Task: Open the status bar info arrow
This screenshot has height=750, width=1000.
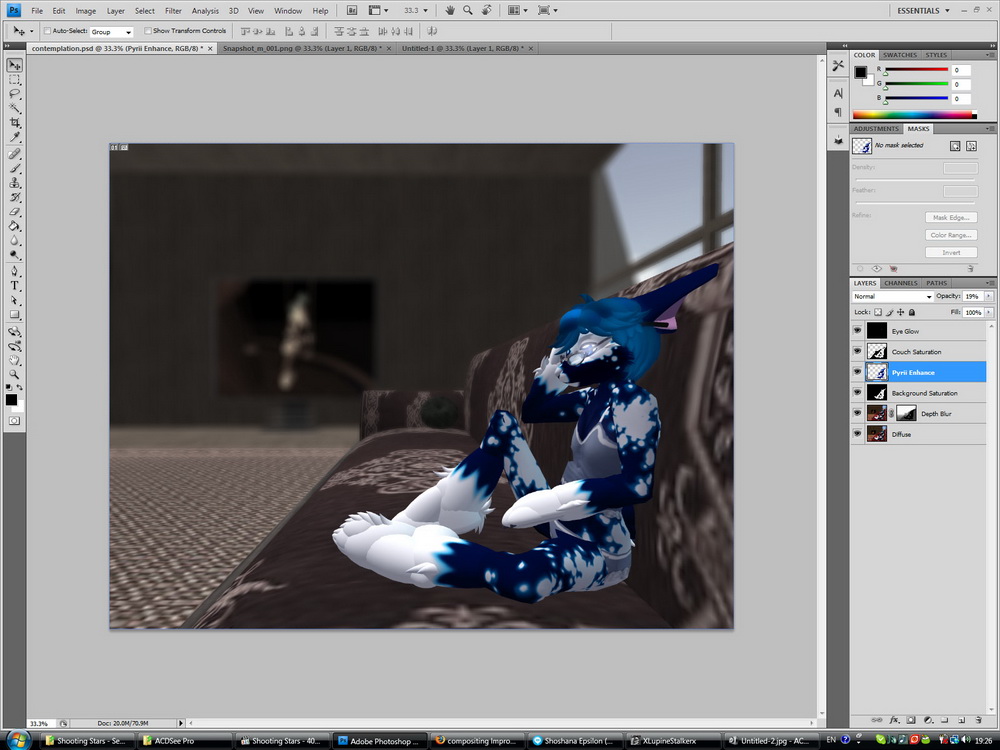Action: 180,723
